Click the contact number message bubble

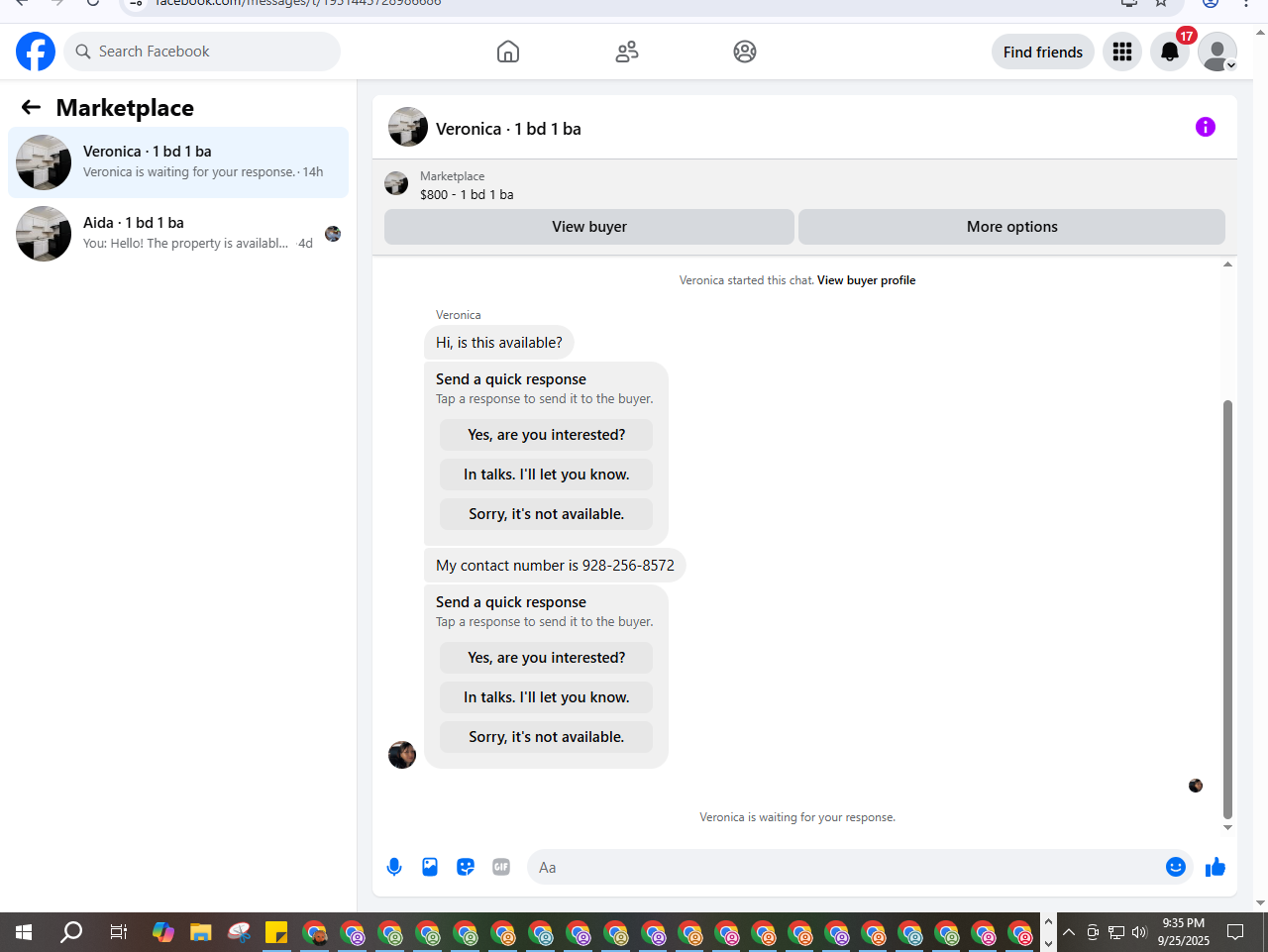pyautogui.click(x=555, y=566)
